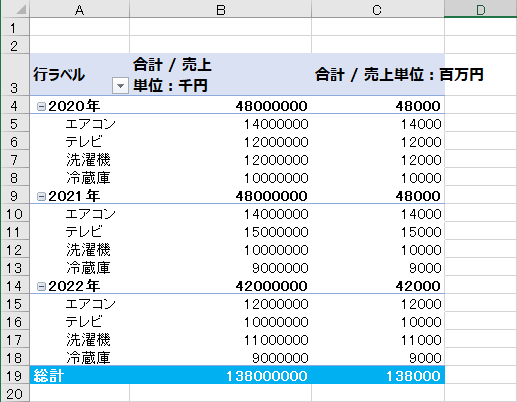Screen dimensions: 517x402
Task: Select エアコン in row 15
Action: (x=90, y=304)
